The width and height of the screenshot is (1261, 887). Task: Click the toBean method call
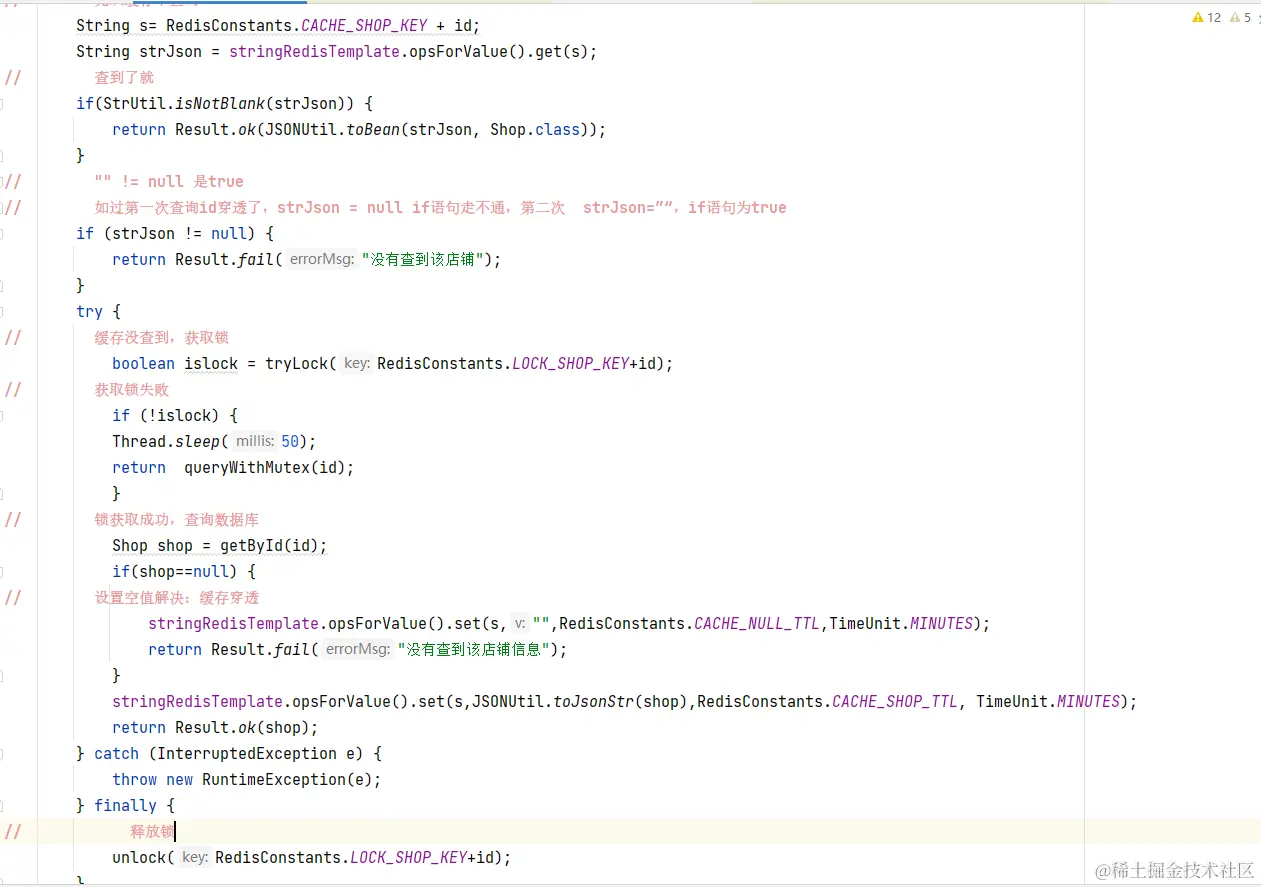click(373, 129)
